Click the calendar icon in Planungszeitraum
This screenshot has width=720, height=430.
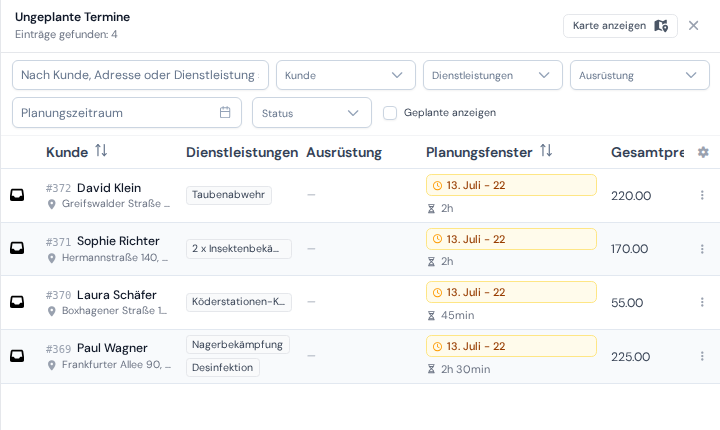pyautogui.click(x=225, y=112)
